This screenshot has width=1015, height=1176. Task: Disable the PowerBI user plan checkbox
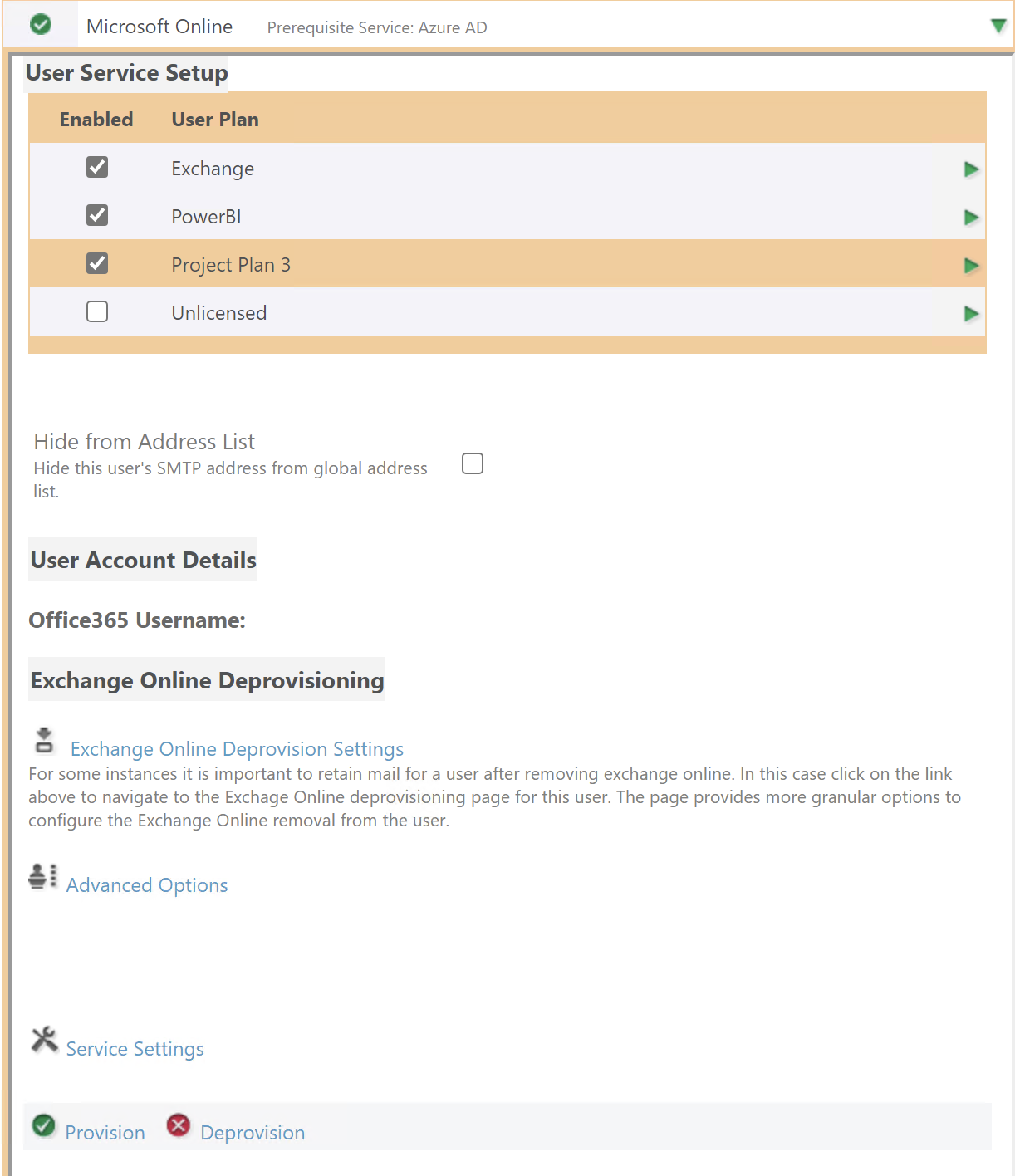(97, 216)
